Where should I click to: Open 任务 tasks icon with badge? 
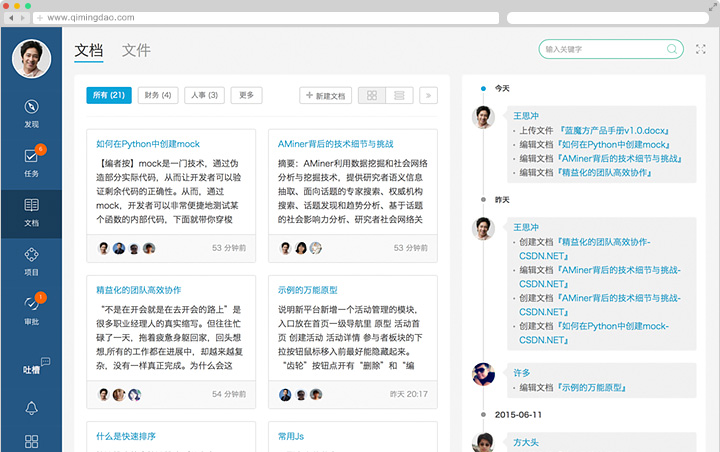31,156
